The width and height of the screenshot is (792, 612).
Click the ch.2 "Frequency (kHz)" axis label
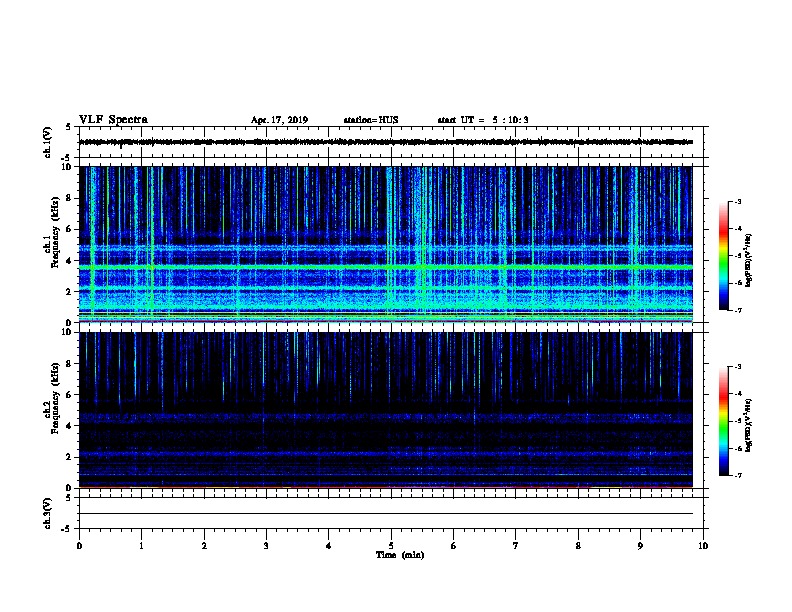(x=55, y=398)
